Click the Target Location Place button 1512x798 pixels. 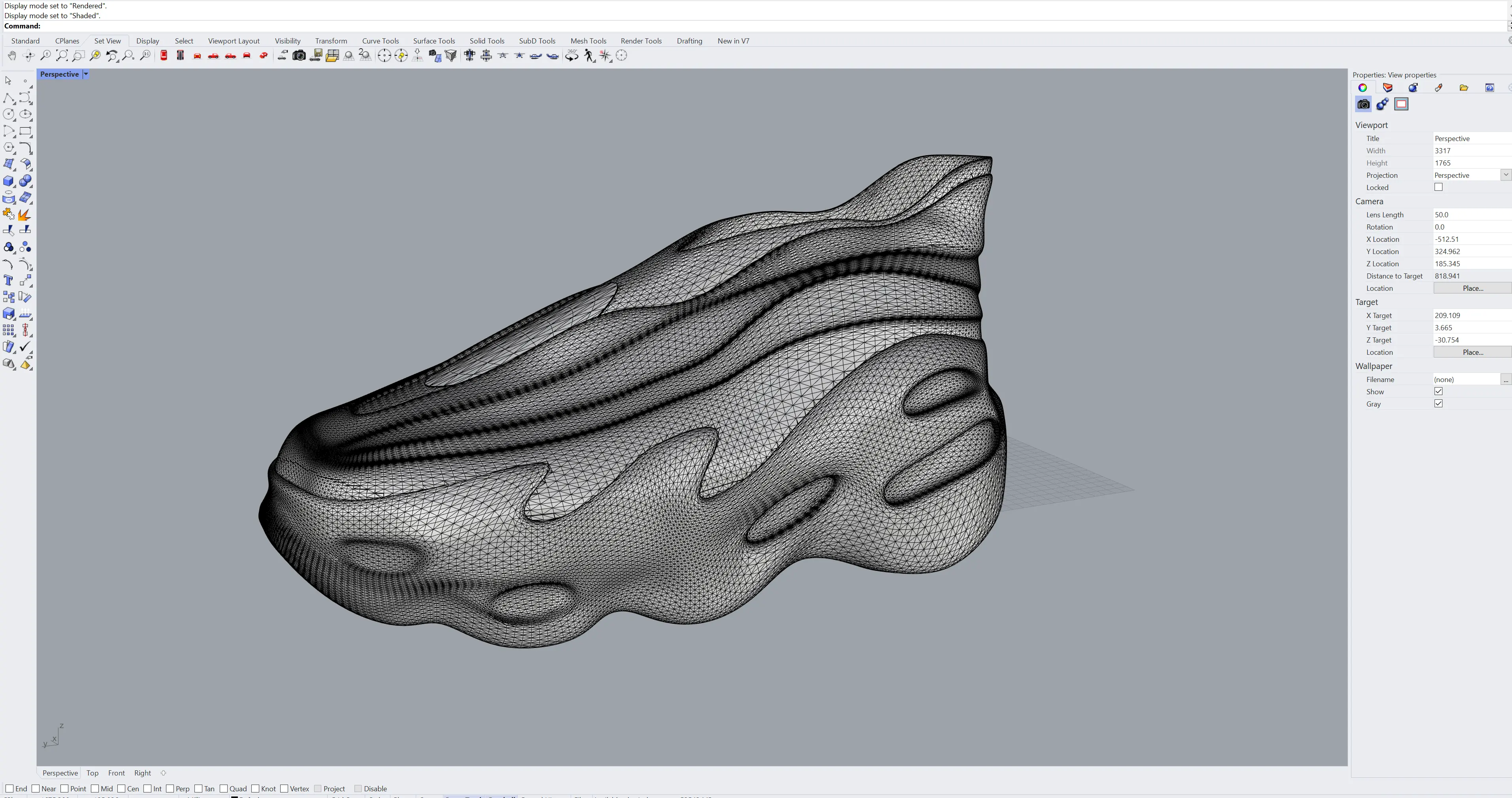click(x=1472, y=352)
